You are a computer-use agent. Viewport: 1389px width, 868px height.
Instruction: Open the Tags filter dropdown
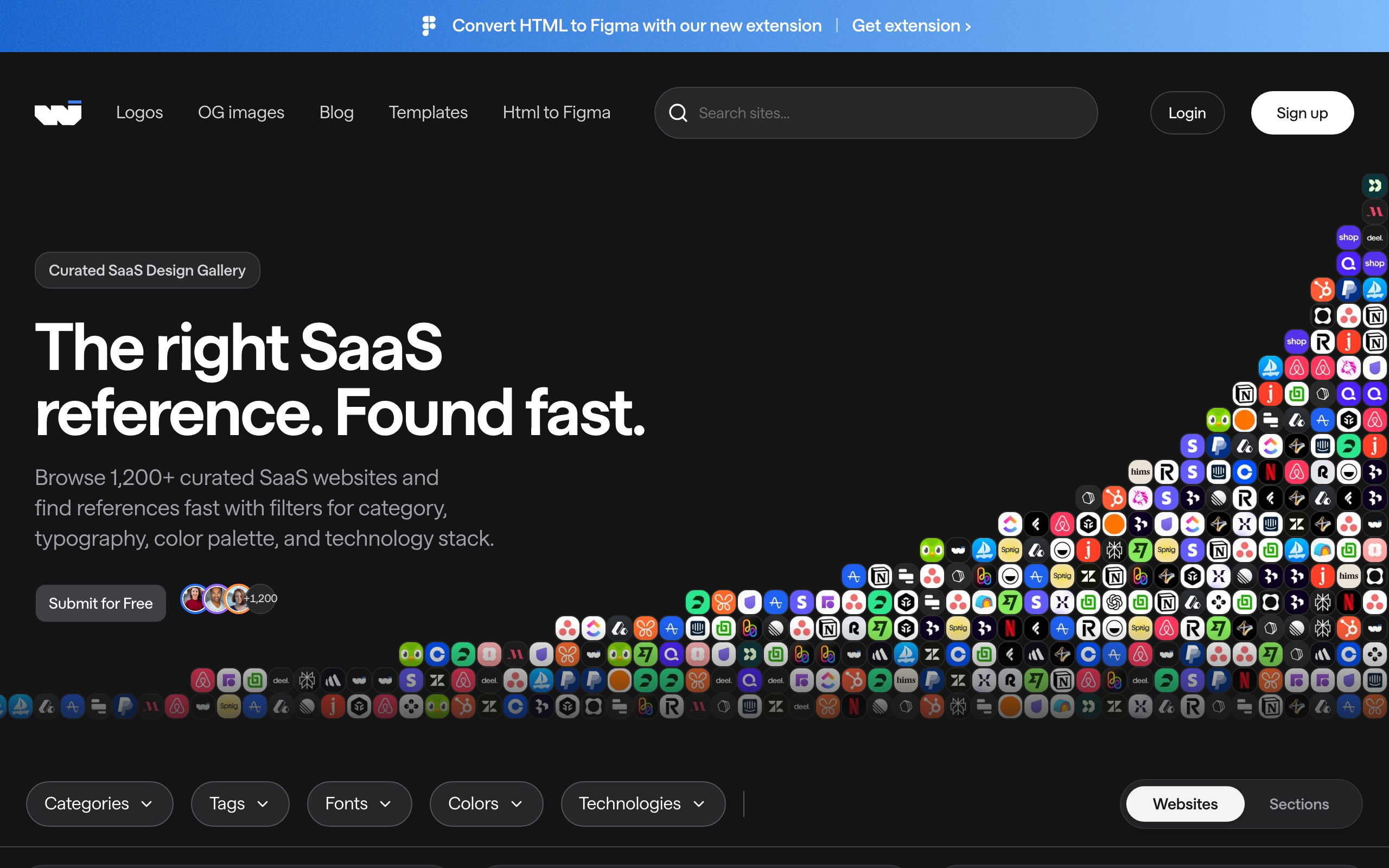pyautogui.click(x=240, y=803)
